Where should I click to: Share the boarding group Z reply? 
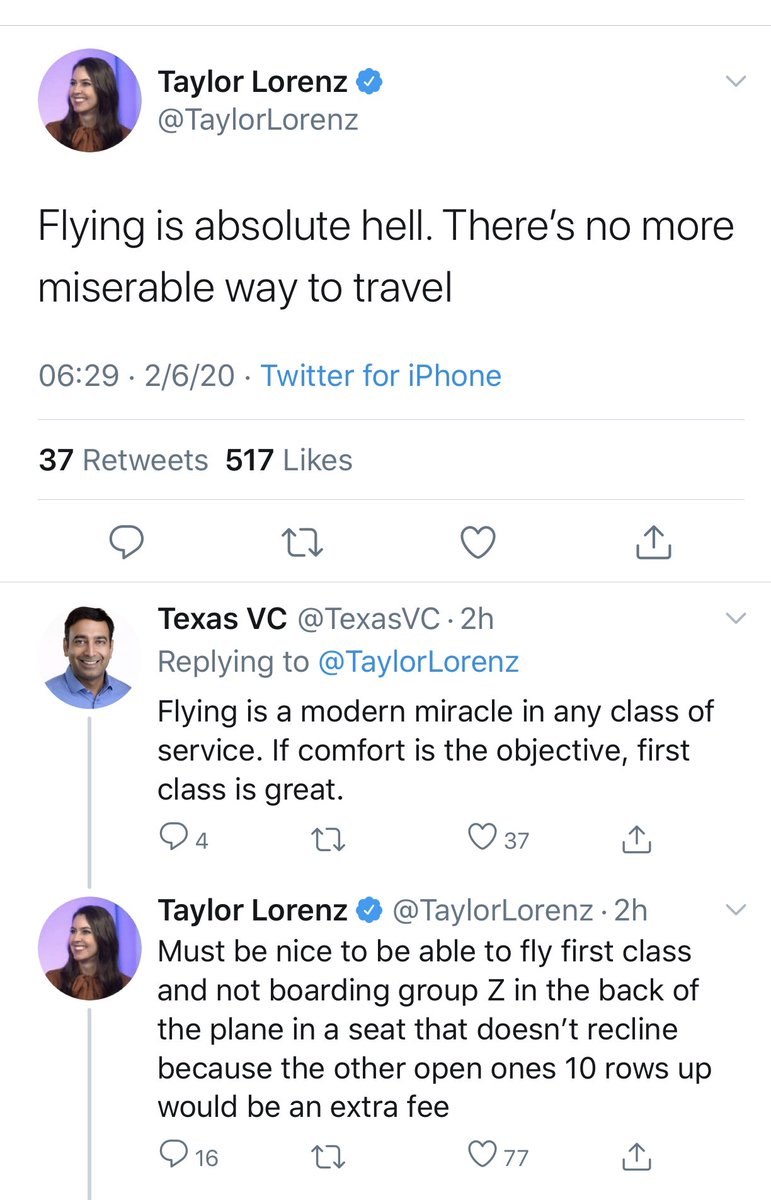click(636, 1157)
